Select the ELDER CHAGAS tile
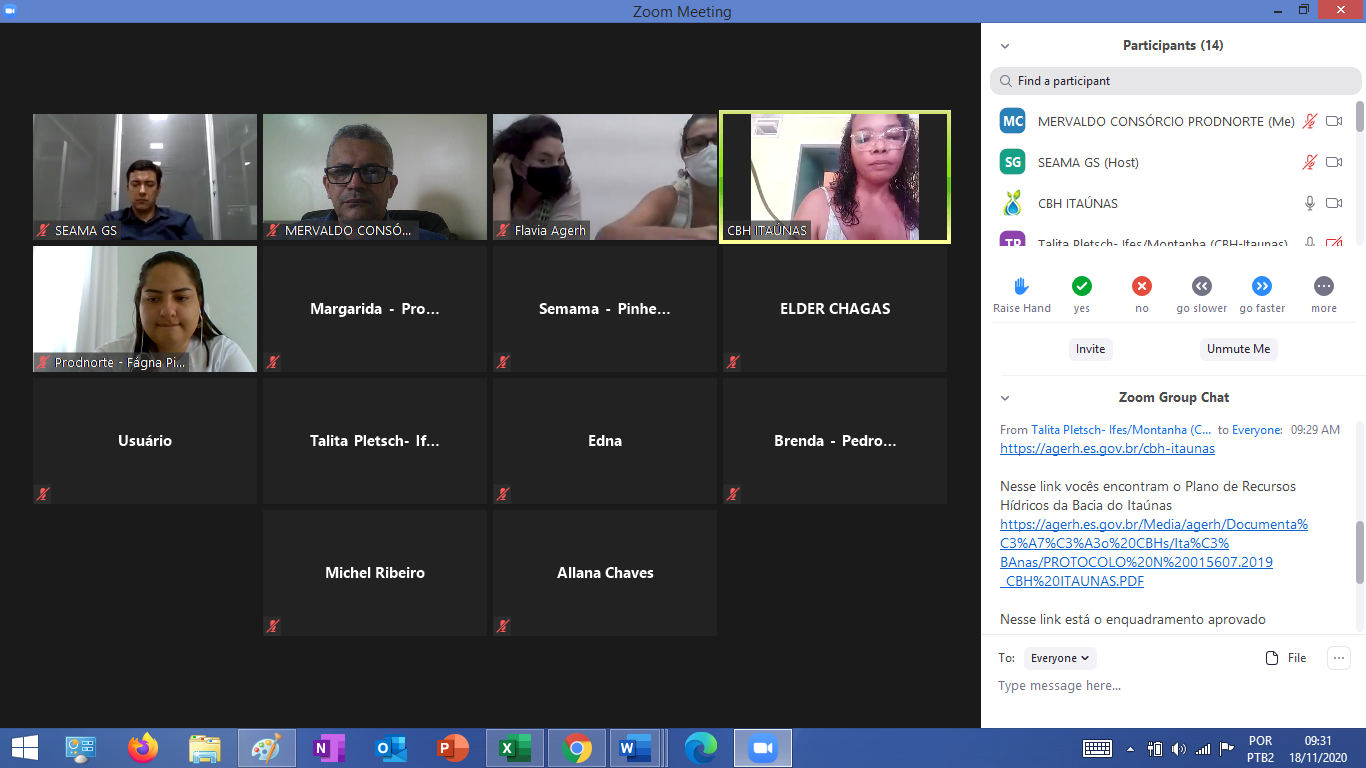Image resolution: width=1366 pixels, height=768 pixels. tap(835, 309)
